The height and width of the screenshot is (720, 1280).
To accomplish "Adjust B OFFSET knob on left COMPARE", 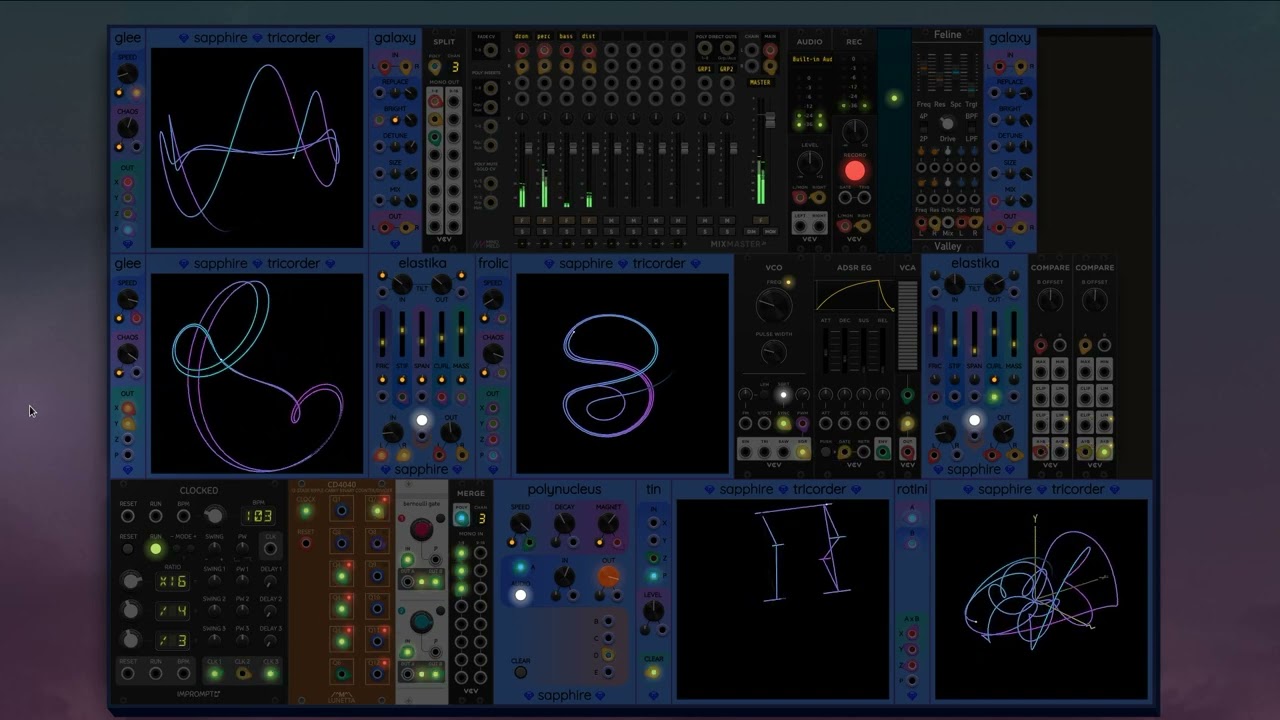I will coord(1050,301).
